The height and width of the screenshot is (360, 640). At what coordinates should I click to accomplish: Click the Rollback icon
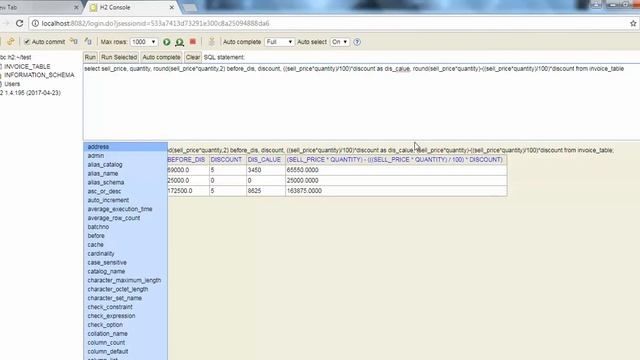point(73,42)
